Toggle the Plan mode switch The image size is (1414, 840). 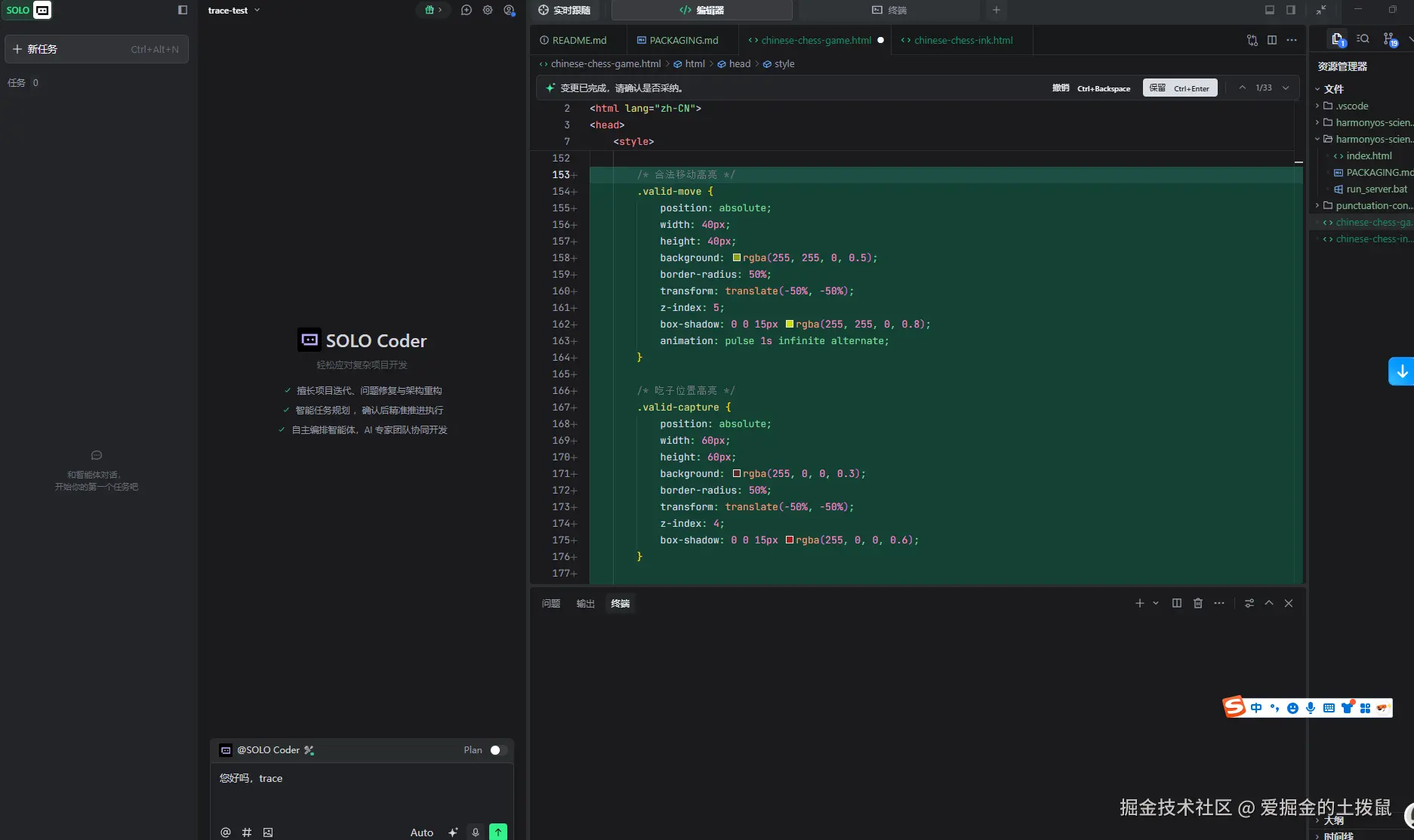(498, 750)
